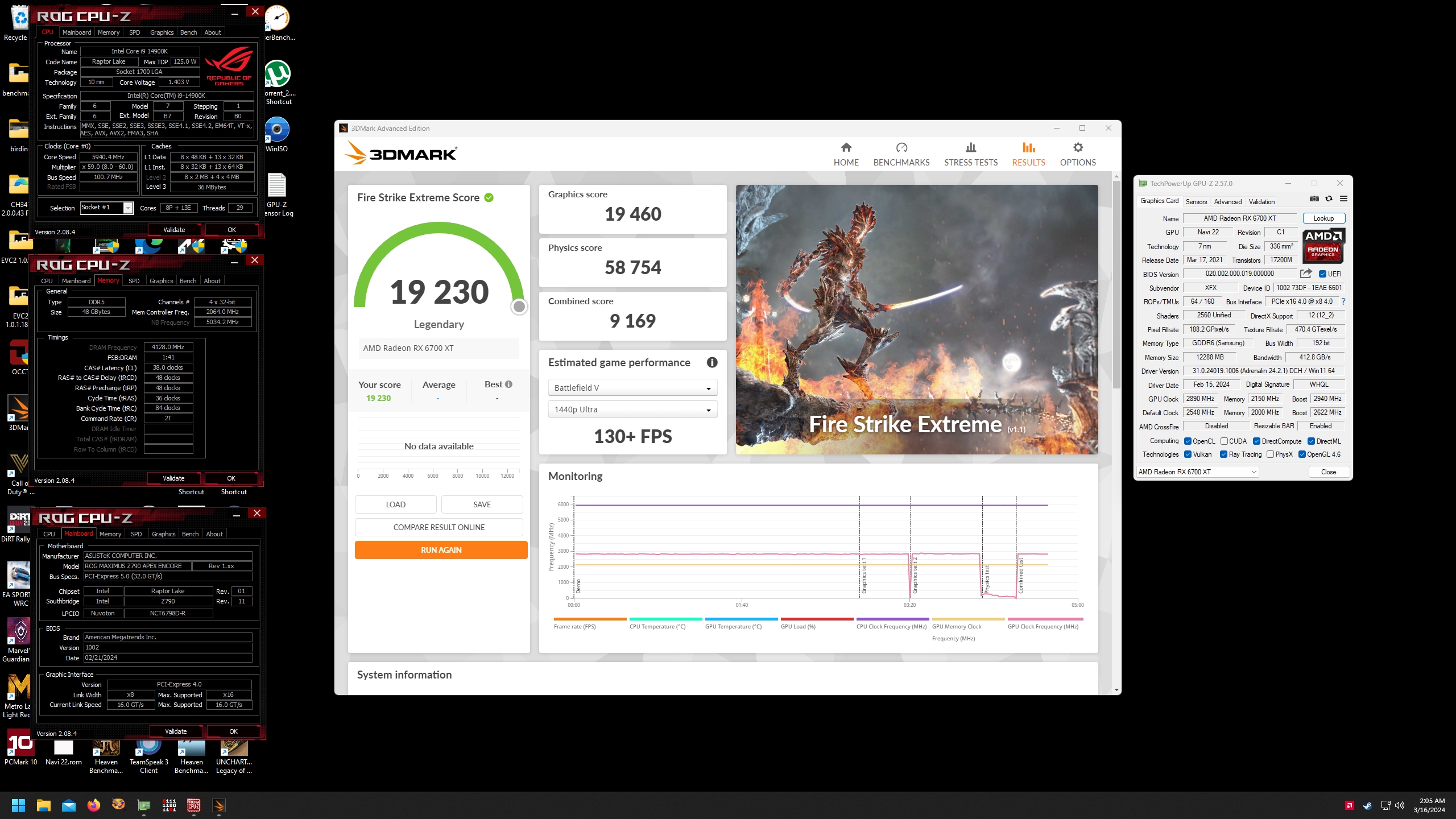Click the score gauge end knob
This screenshot has height=819, width=1456.
519,307
